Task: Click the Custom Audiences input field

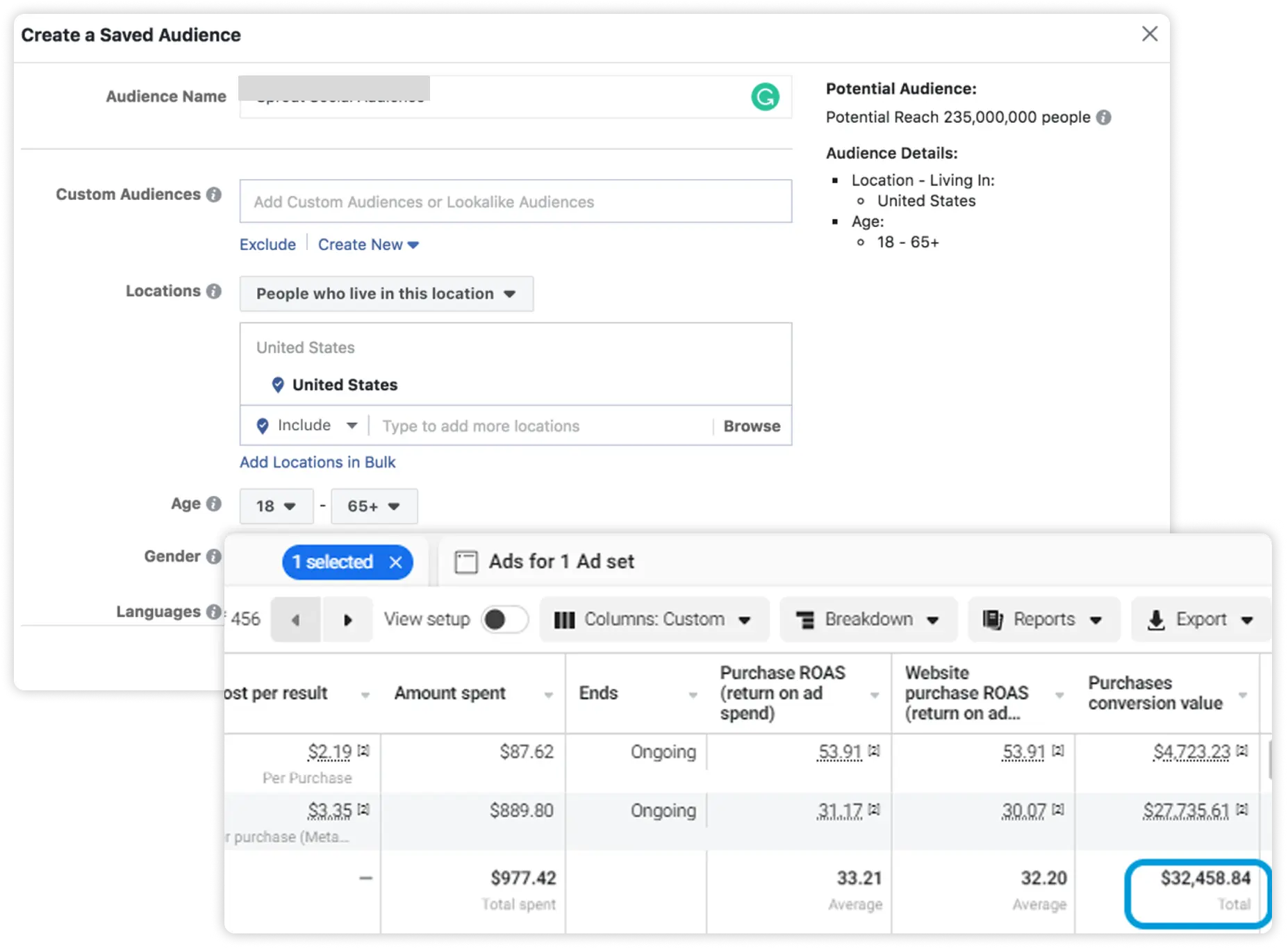Action: (515, 202)
